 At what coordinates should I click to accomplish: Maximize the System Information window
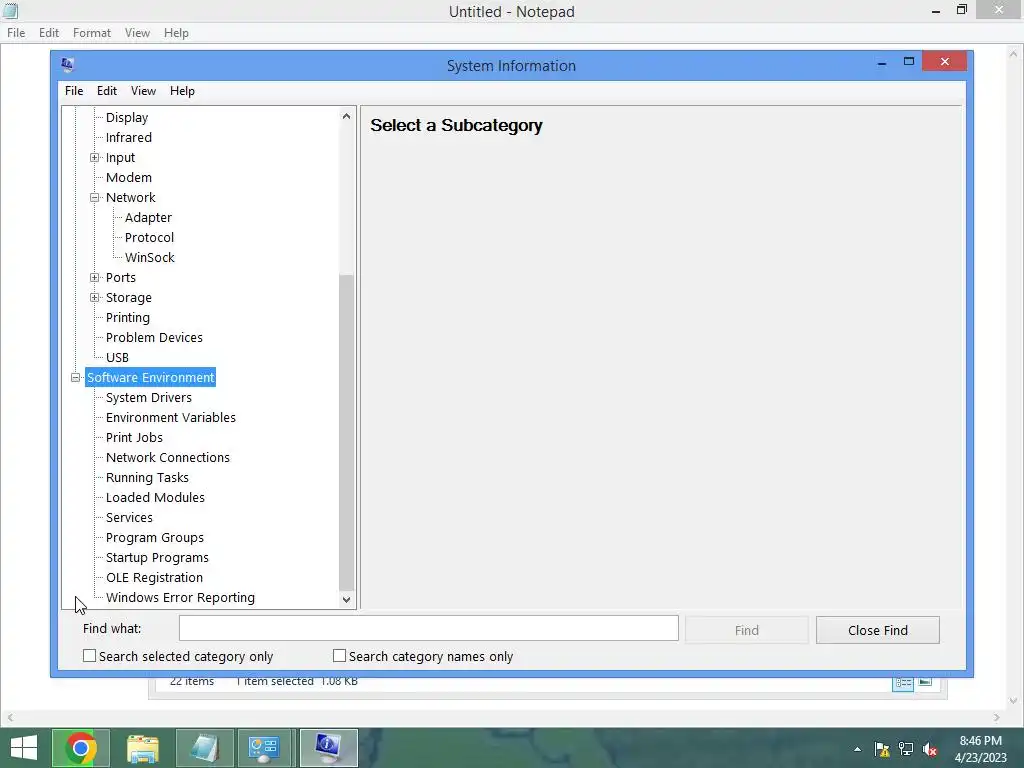(908, 61)
